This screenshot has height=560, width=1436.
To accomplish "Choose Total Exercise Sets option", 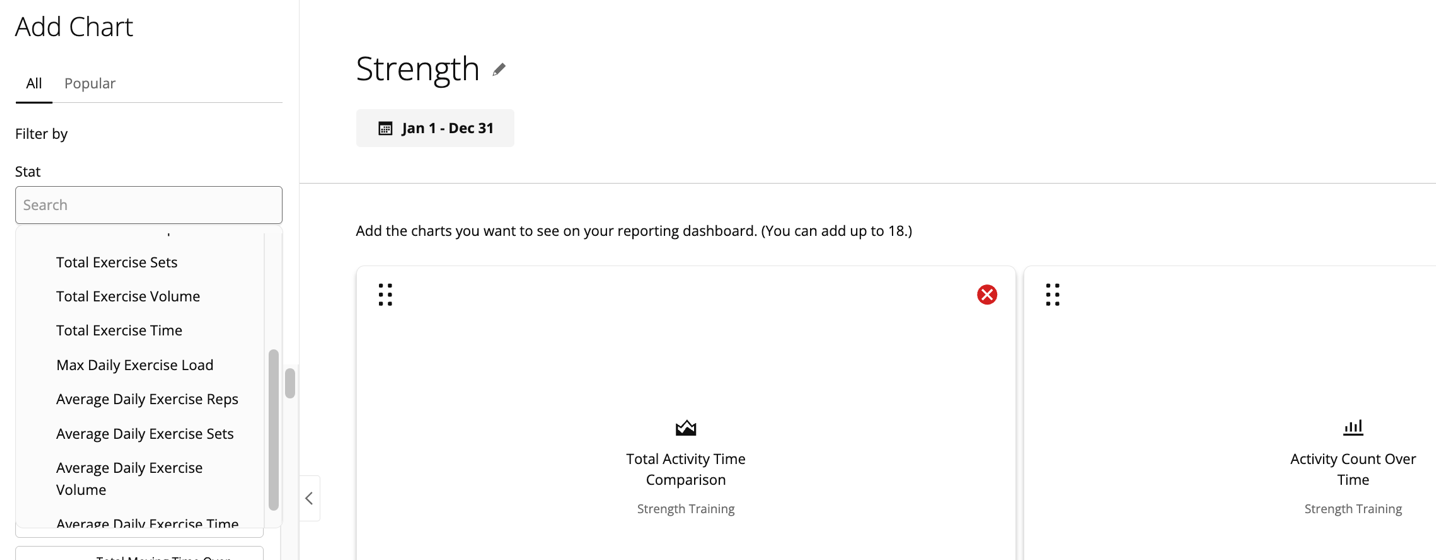I will pyautogui.click(x=117, y=262).
